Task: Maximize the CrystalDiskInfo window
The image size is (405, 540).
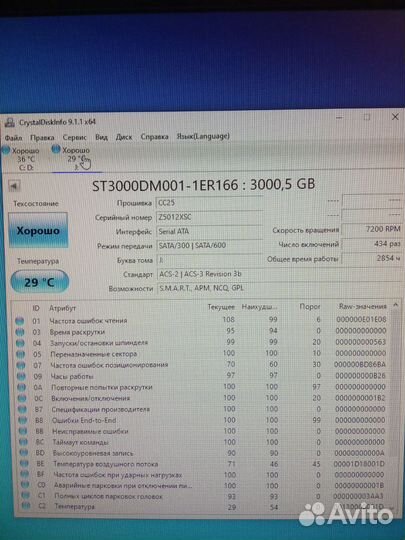Action: 367,117
